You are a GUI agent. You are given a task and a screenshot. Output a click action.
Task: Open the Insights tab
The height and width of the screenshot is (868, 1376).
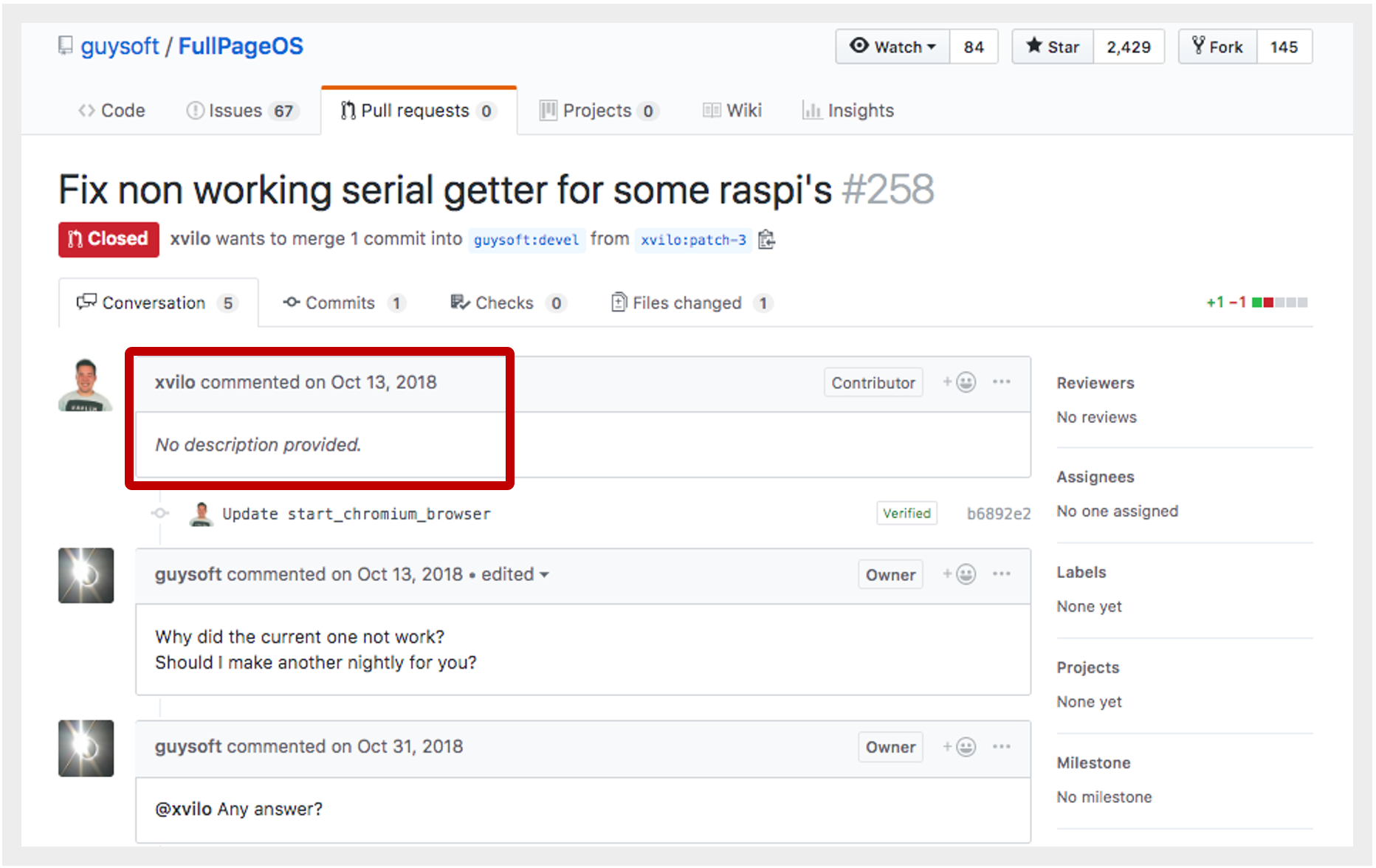pos(848,111)
